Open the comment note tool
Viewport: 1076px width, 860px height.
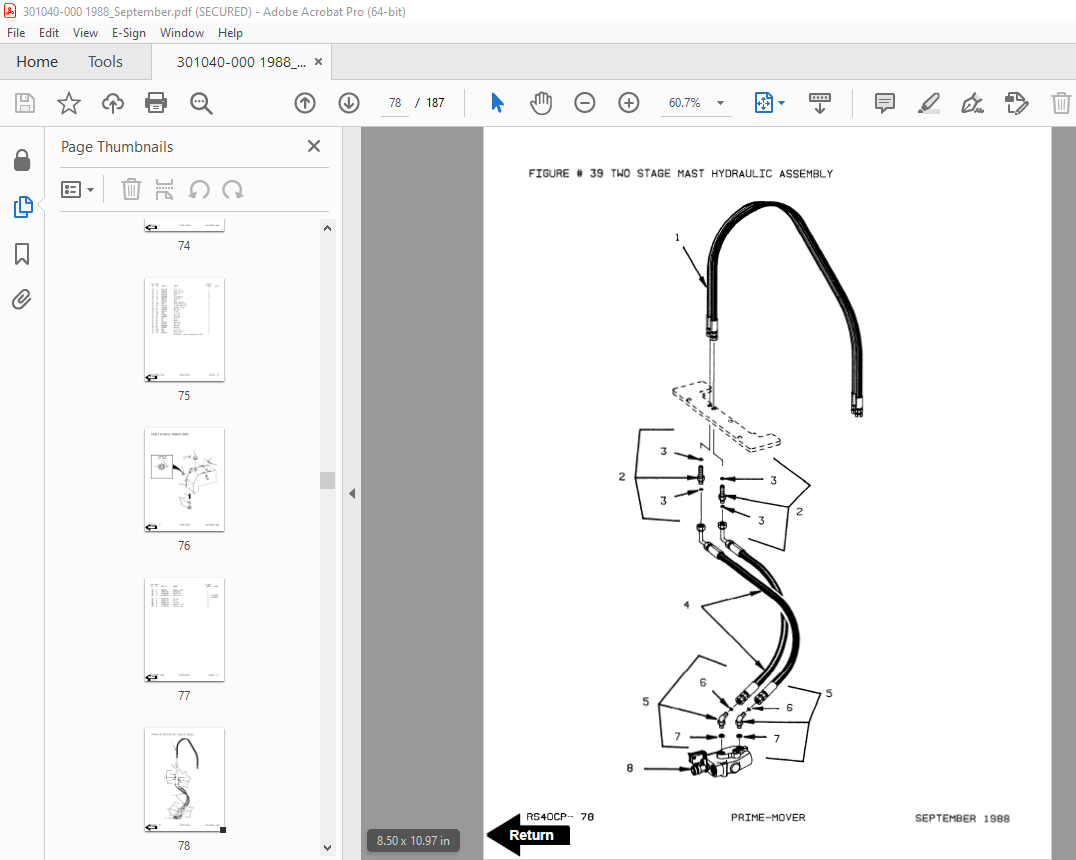click(x=884, y=103)
